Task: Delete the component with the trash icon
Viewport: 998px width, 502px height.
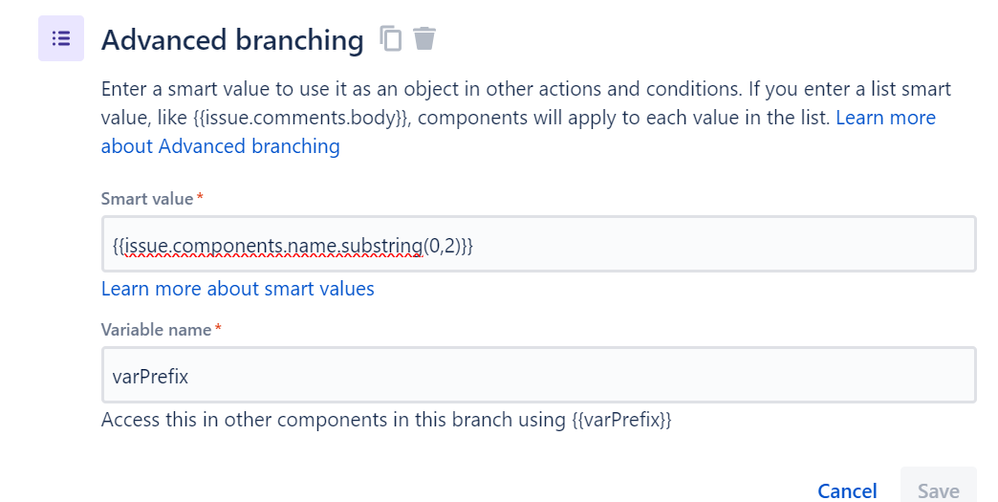Action: [425, 39]
